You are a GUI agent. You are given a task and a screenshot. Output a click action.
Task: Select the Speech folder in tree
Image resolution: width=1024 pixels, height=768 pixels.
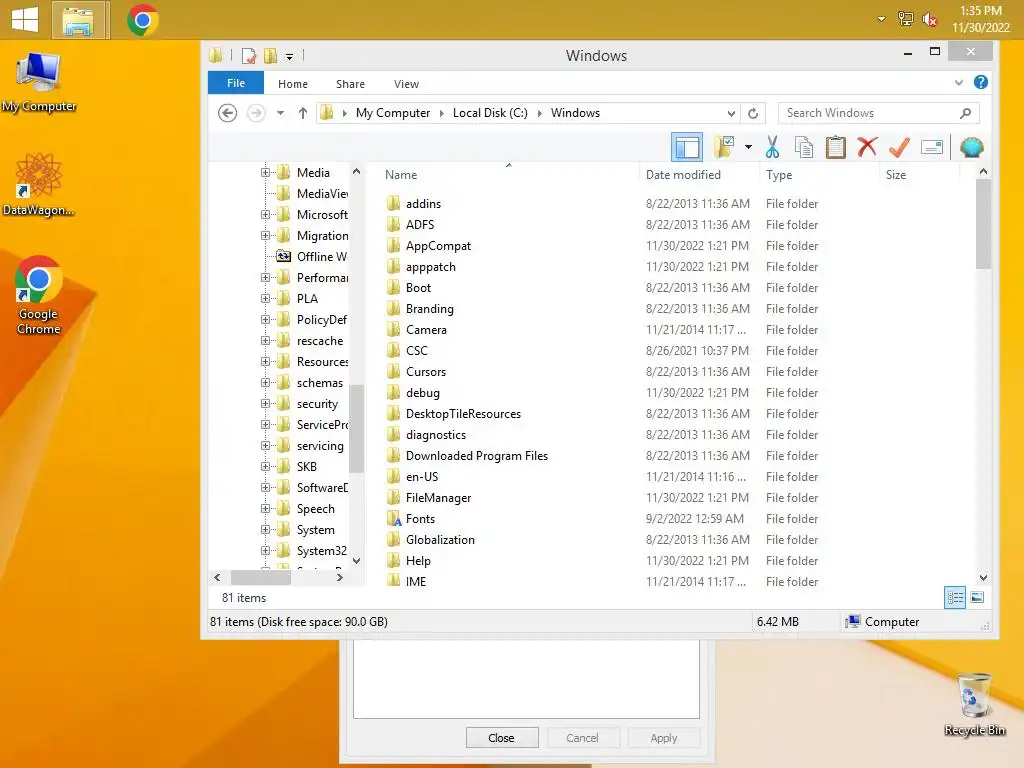(306, 509)
